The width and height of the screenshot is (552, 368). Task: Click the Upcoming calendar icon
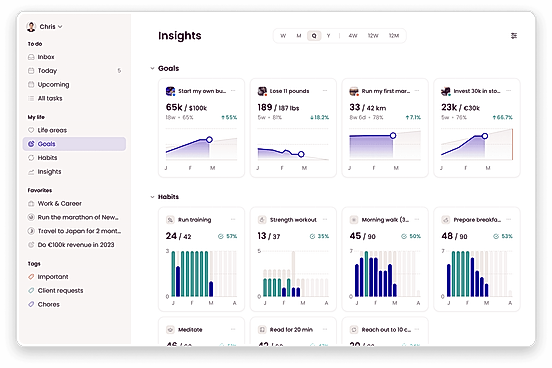tap(31, 85)
